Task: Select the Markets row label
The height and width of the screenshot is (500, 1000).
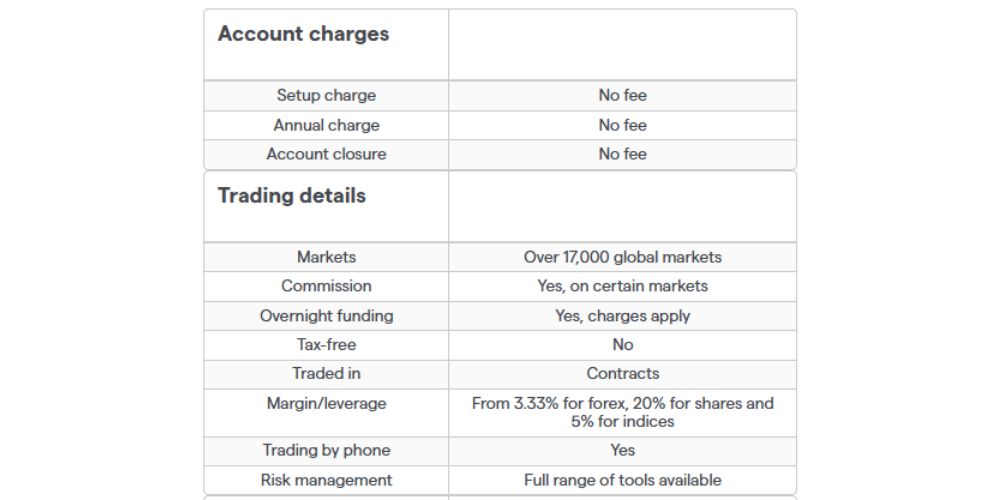Action: click(326, 257)
